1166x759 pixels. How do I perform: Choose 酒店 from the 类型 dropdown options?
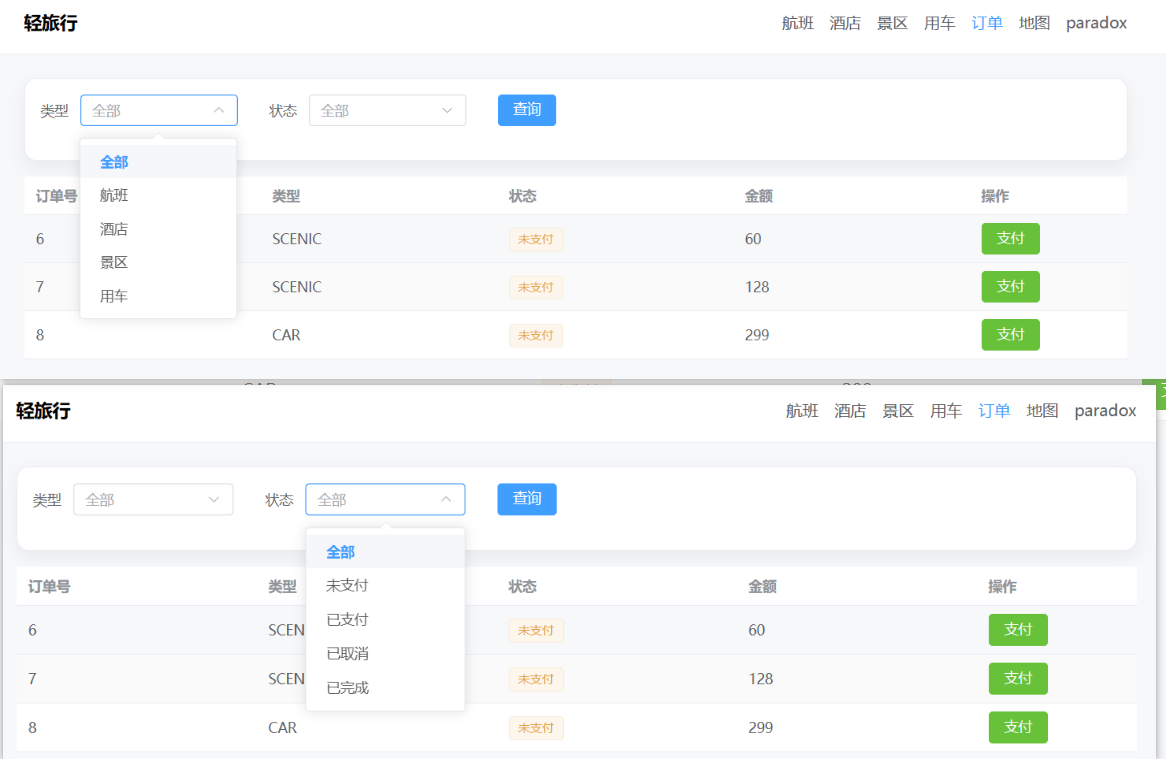[x=114, y=229]
